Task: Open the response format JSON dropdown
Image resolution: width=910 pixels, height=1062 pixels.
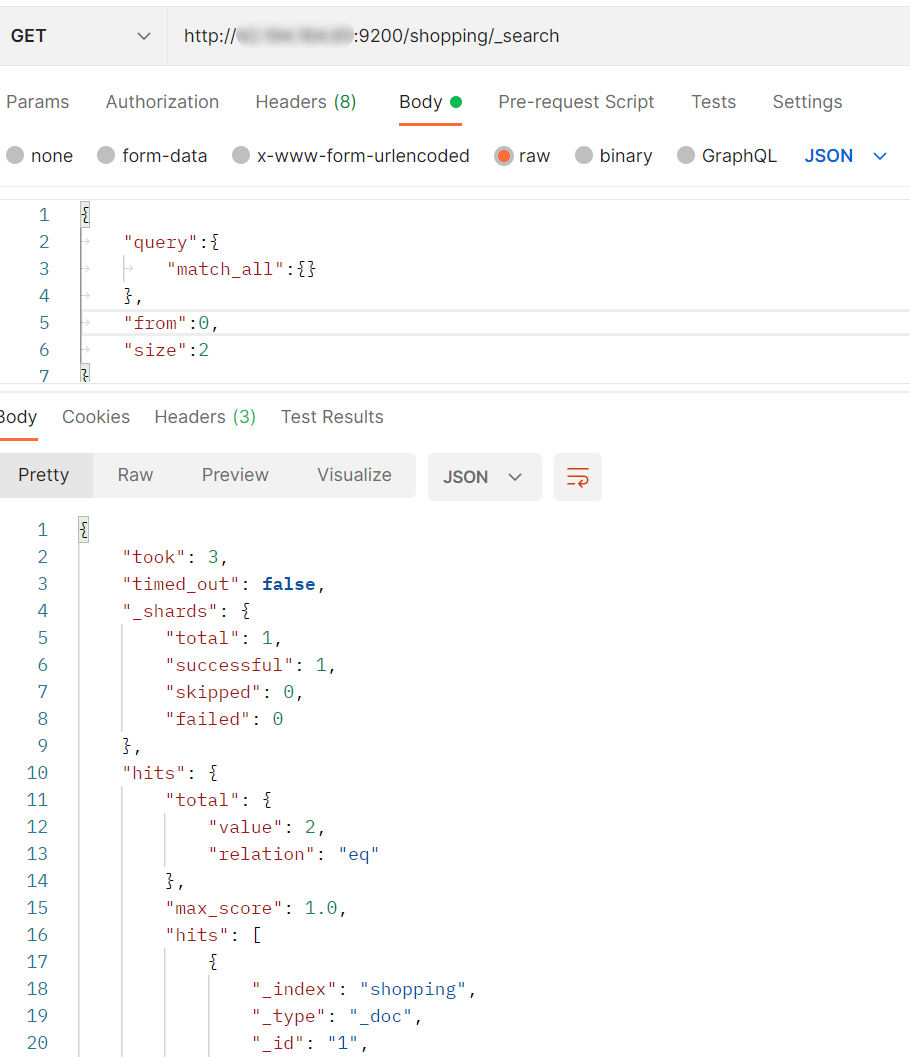Action: click(x=484, y=477)
